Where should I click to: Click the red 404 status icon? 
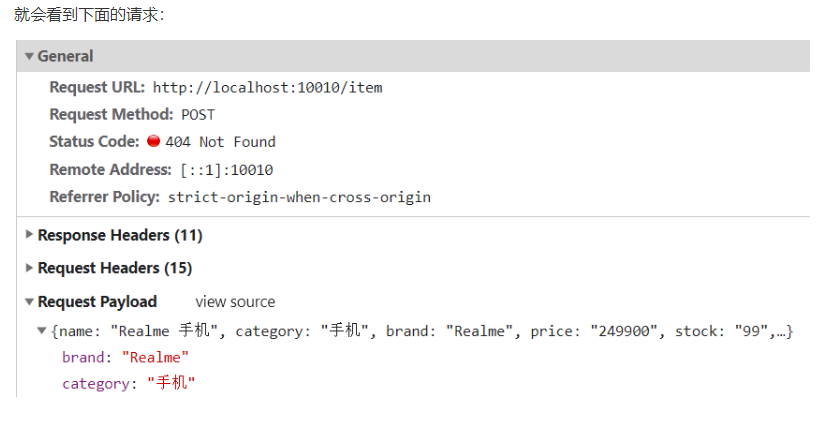[x=153, y=141]
